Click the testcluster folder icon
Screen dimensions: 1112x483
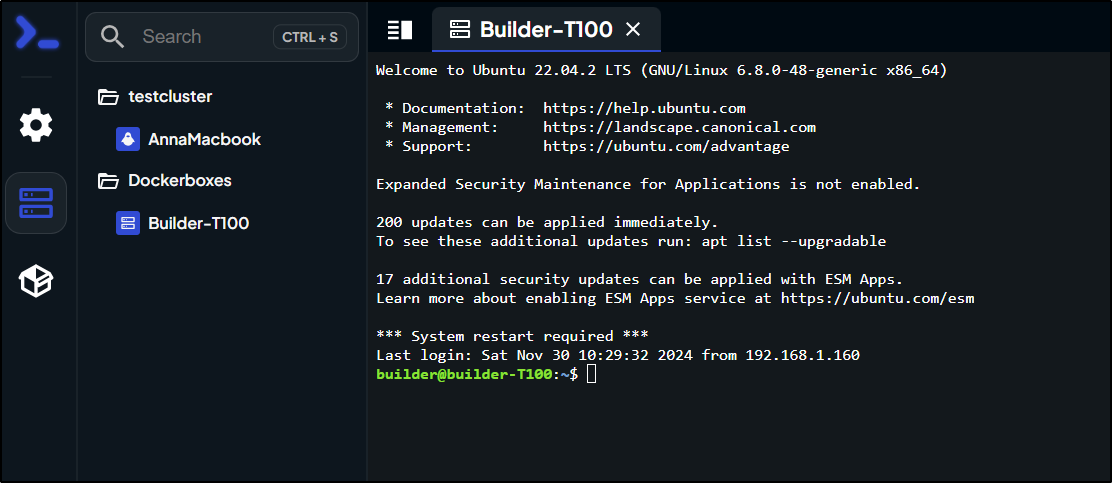click(x=108, y=96)
